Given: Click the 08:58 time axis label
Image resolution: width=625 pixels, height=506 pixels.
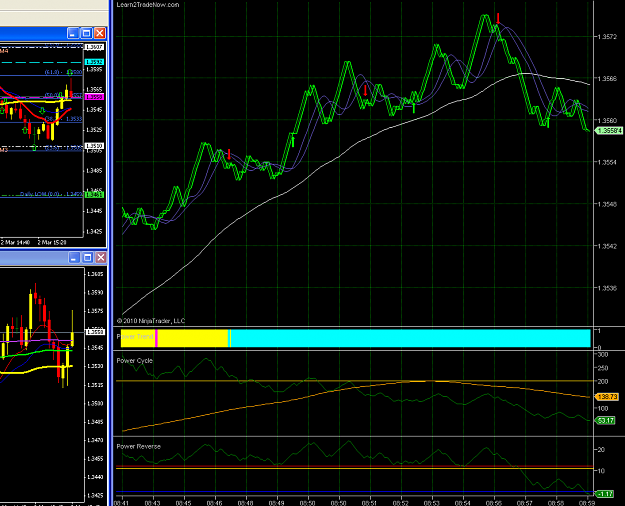Looking at the screenshot, I should point(556,503).
